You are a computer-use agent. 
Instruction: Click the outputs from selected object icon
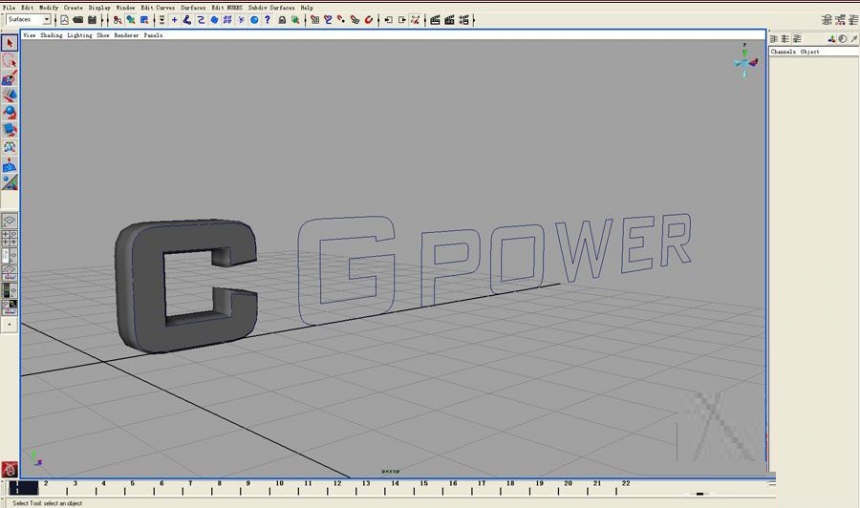(402, 20)
